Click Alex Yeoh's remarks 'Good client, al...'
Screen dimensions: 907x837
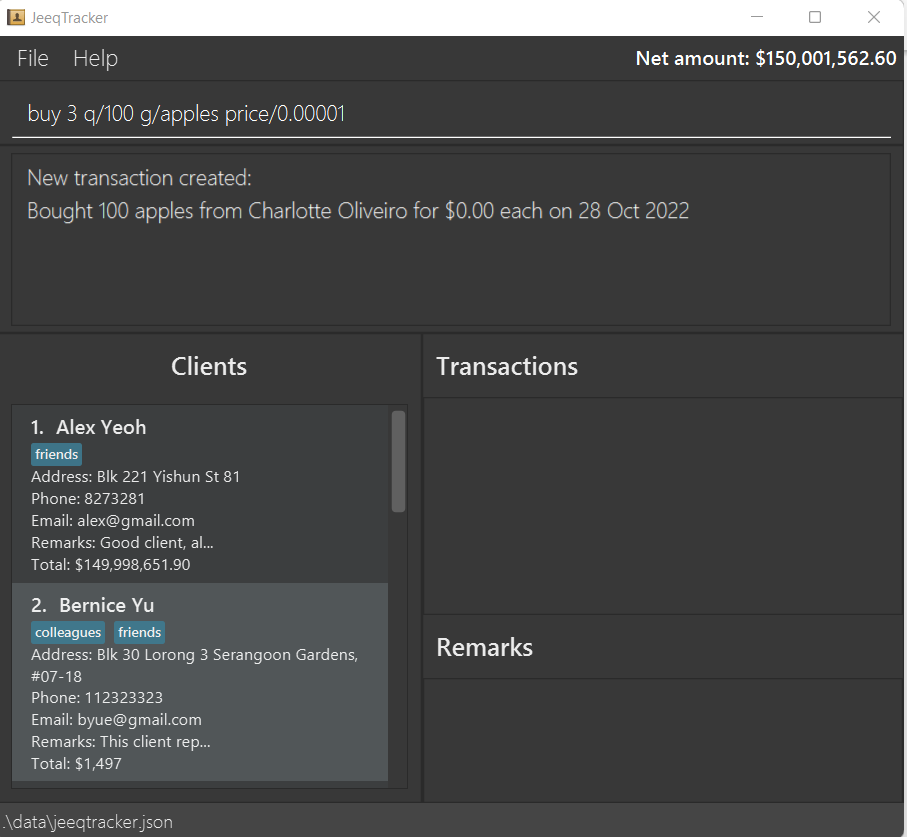click(x=122, y=543)
